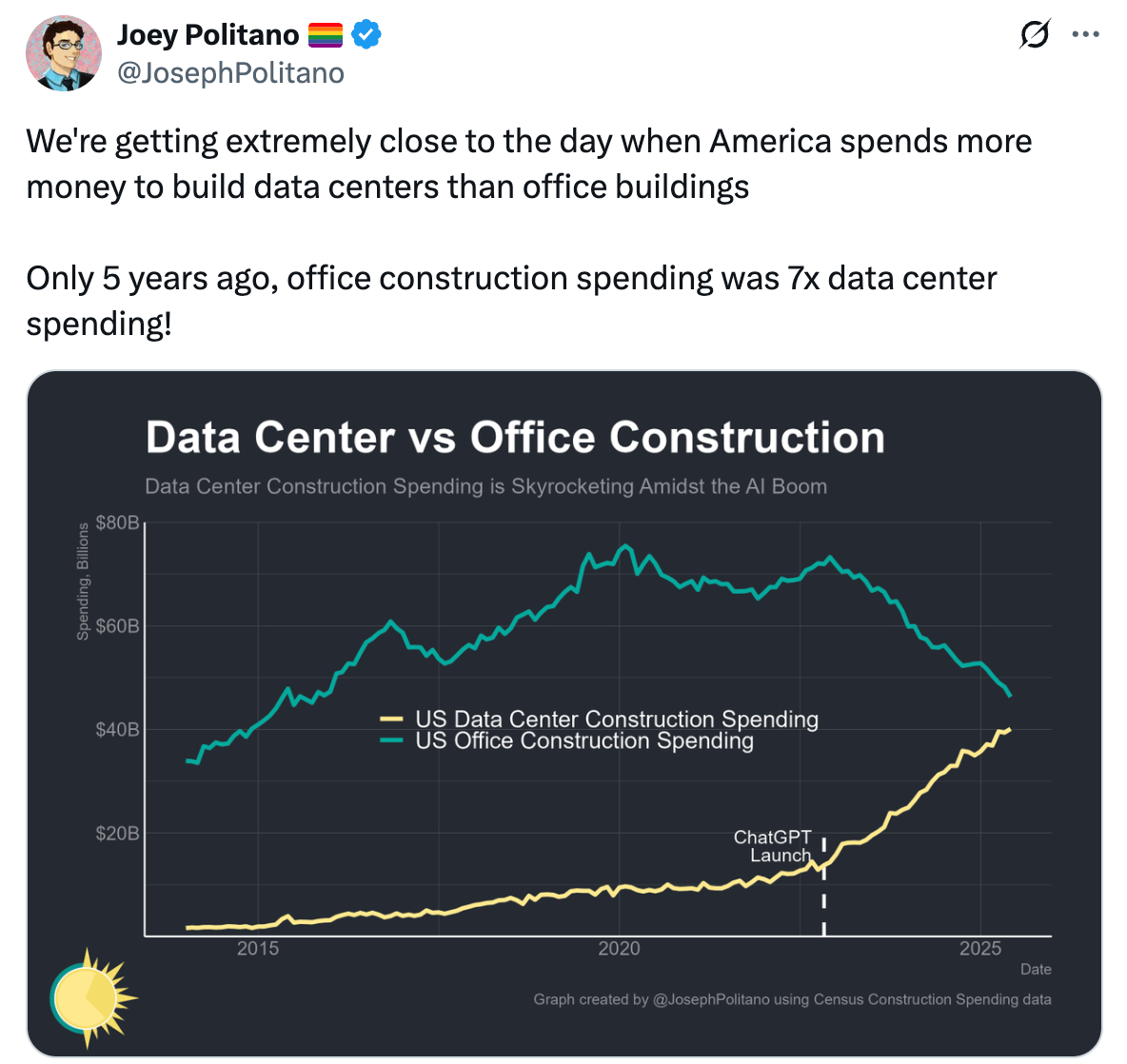Click the Grok slashed-circle icon
The width and height of the screenshot is (1127, 1064).
pyautogui.click(x=1035, y=33)
